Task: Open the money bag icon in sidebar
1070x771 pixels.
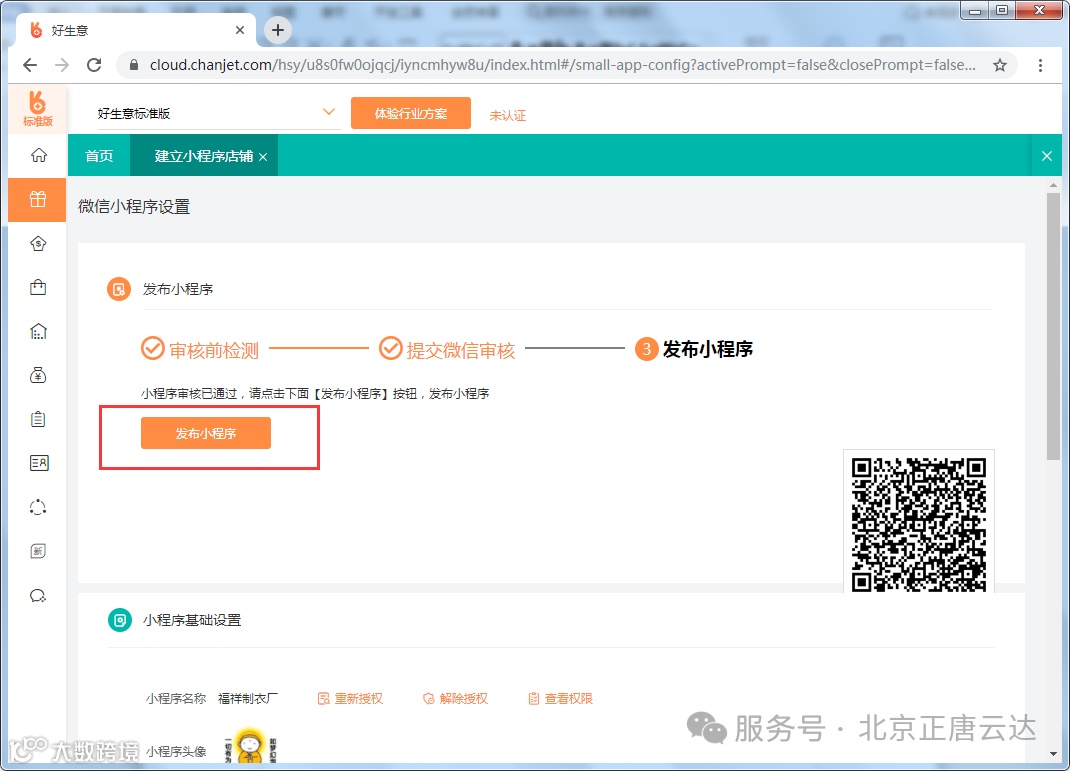Action: click(x=38, y=375)
